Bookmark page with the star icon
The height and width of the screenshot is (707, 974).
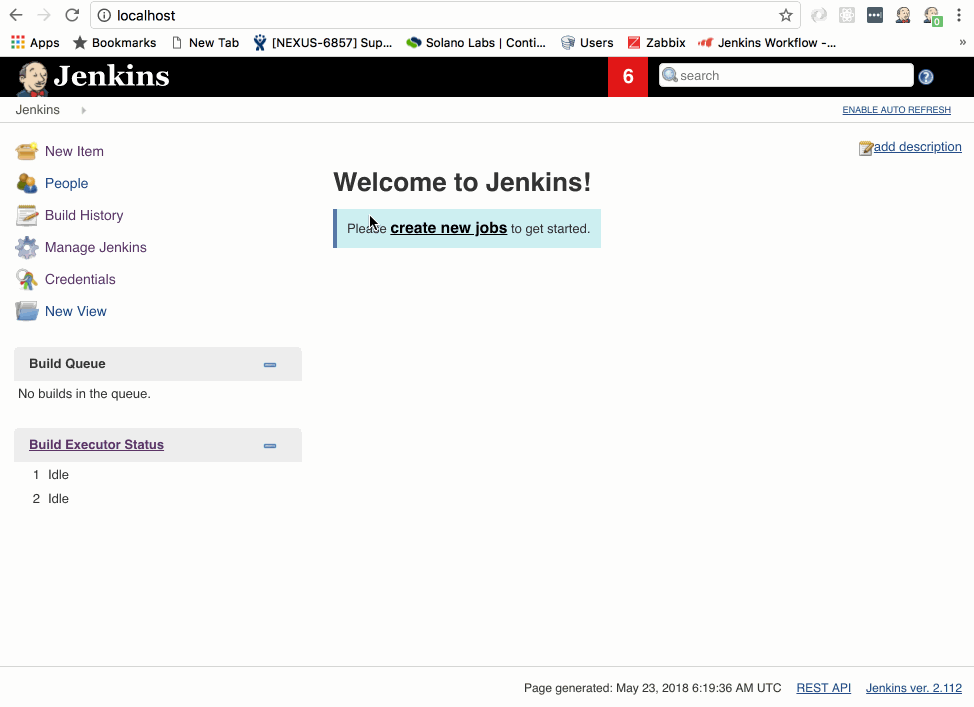(x=786, y=16)
